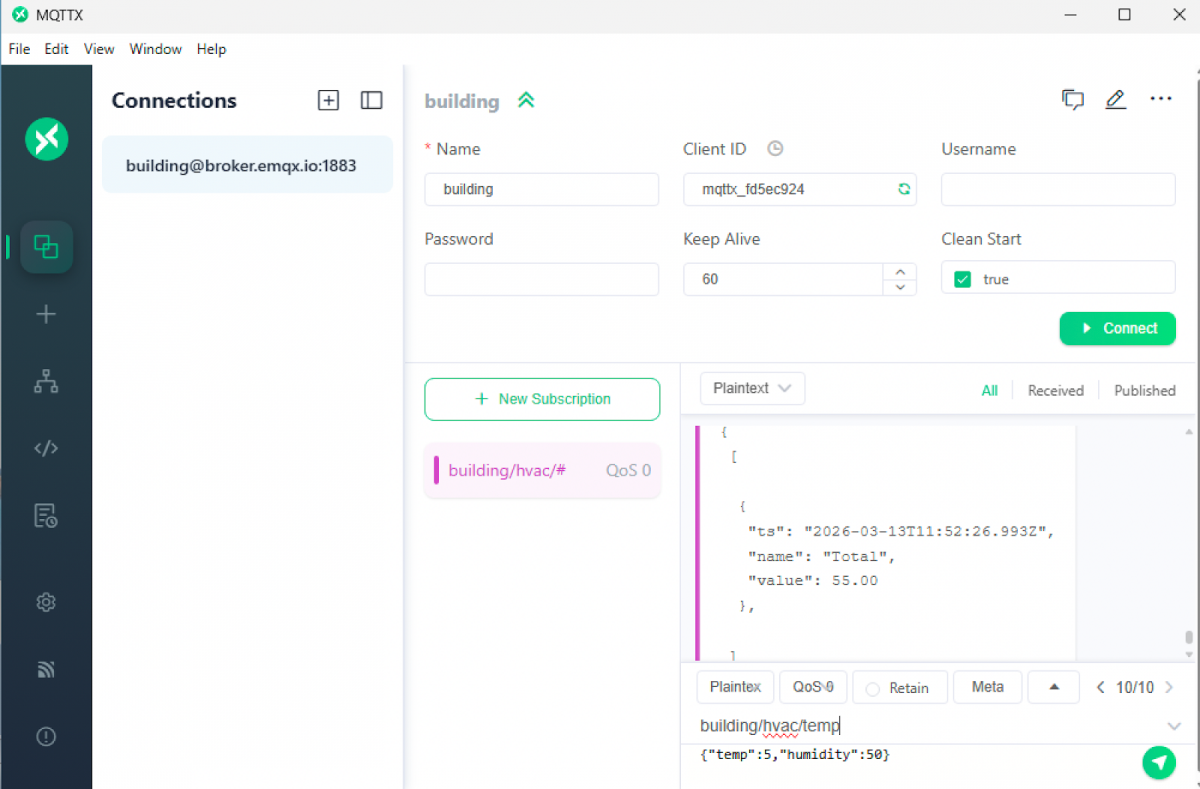Click the green Connect button
This screenshot has height=789, width=1200.
tap(1117, 328)
